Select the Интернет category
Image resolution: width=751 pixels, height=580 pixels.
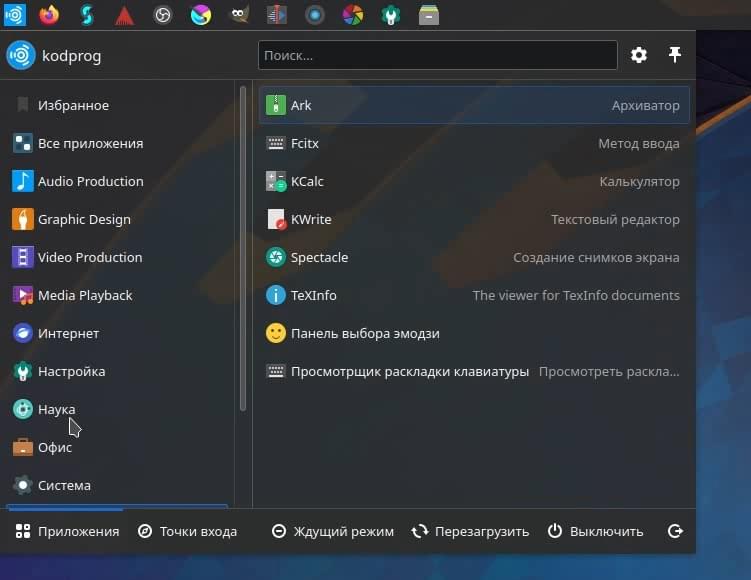coord(118,333)
